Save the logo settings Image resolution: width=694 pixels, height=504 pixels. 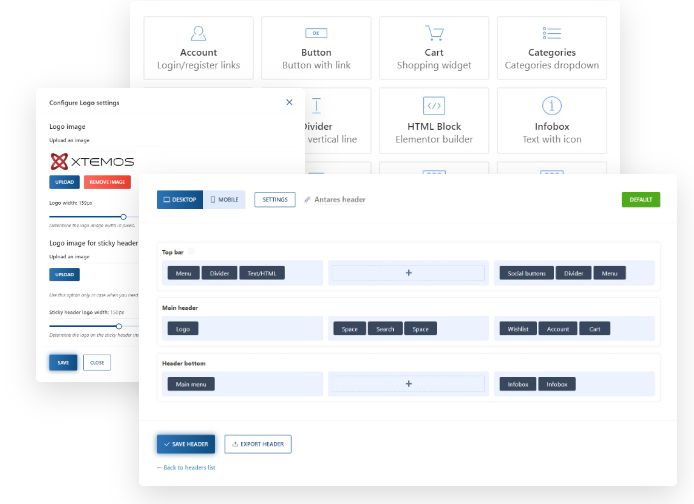63,362
